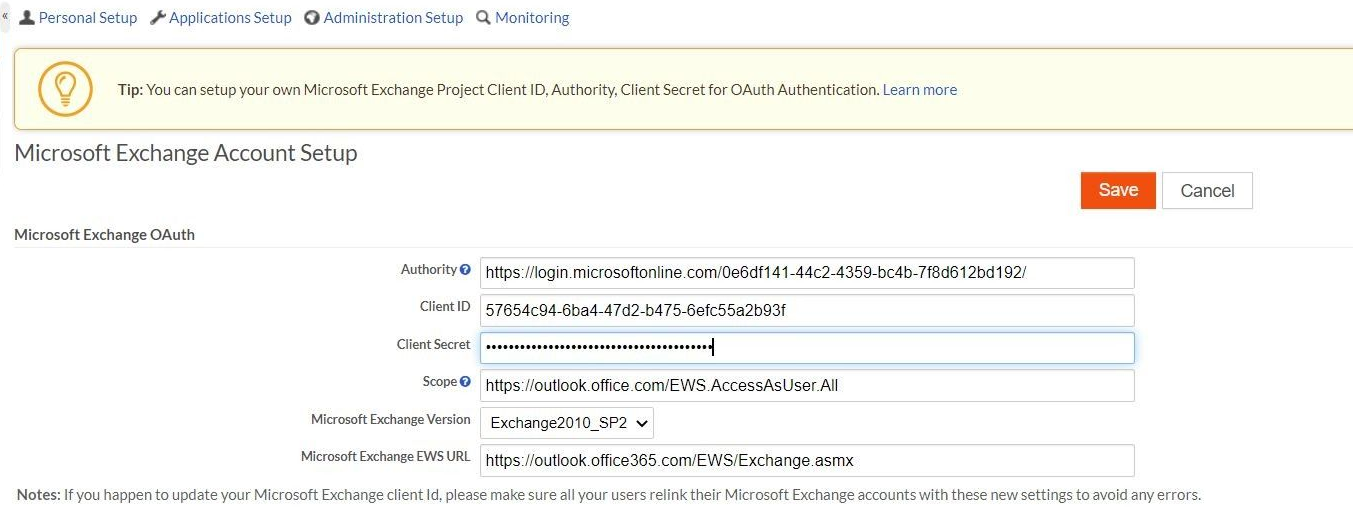Screen dimensions: 1353x512
Task: Cancel the Exchange account setup
Action: pyautogui.click(x=1207, y=190)
